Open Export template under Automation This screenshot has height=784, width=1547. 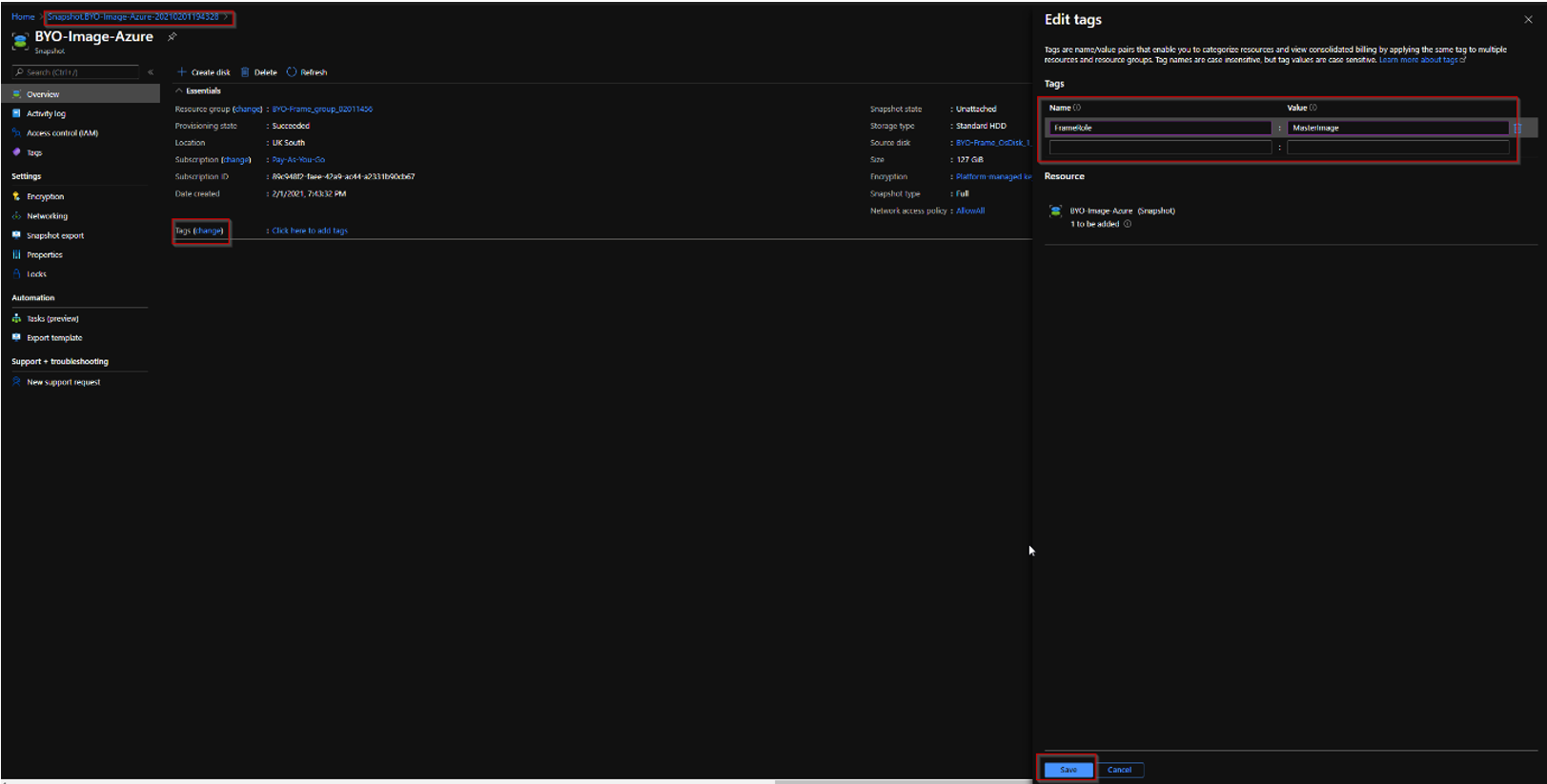[54, 338]
